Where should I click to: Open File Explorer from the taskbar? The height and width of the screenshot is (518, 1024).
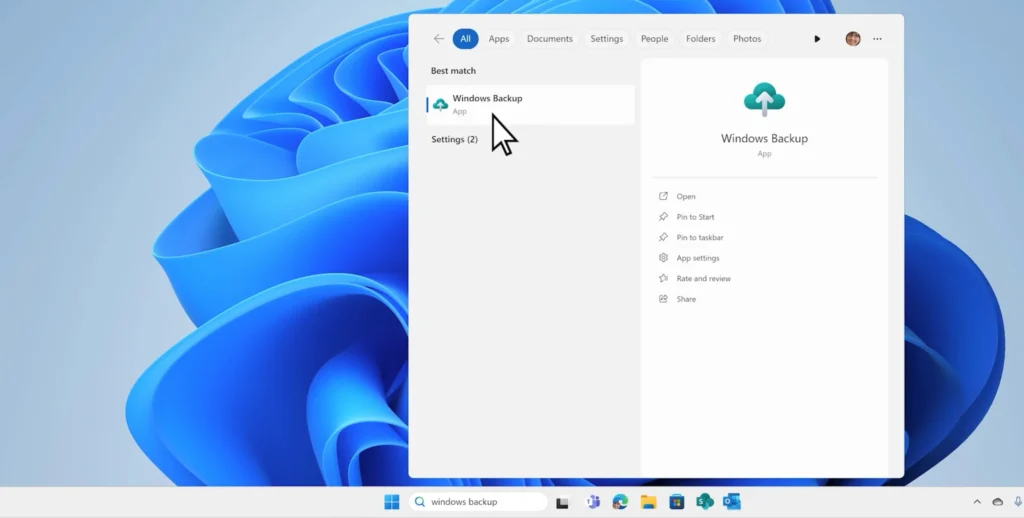[x=648, y=502]
